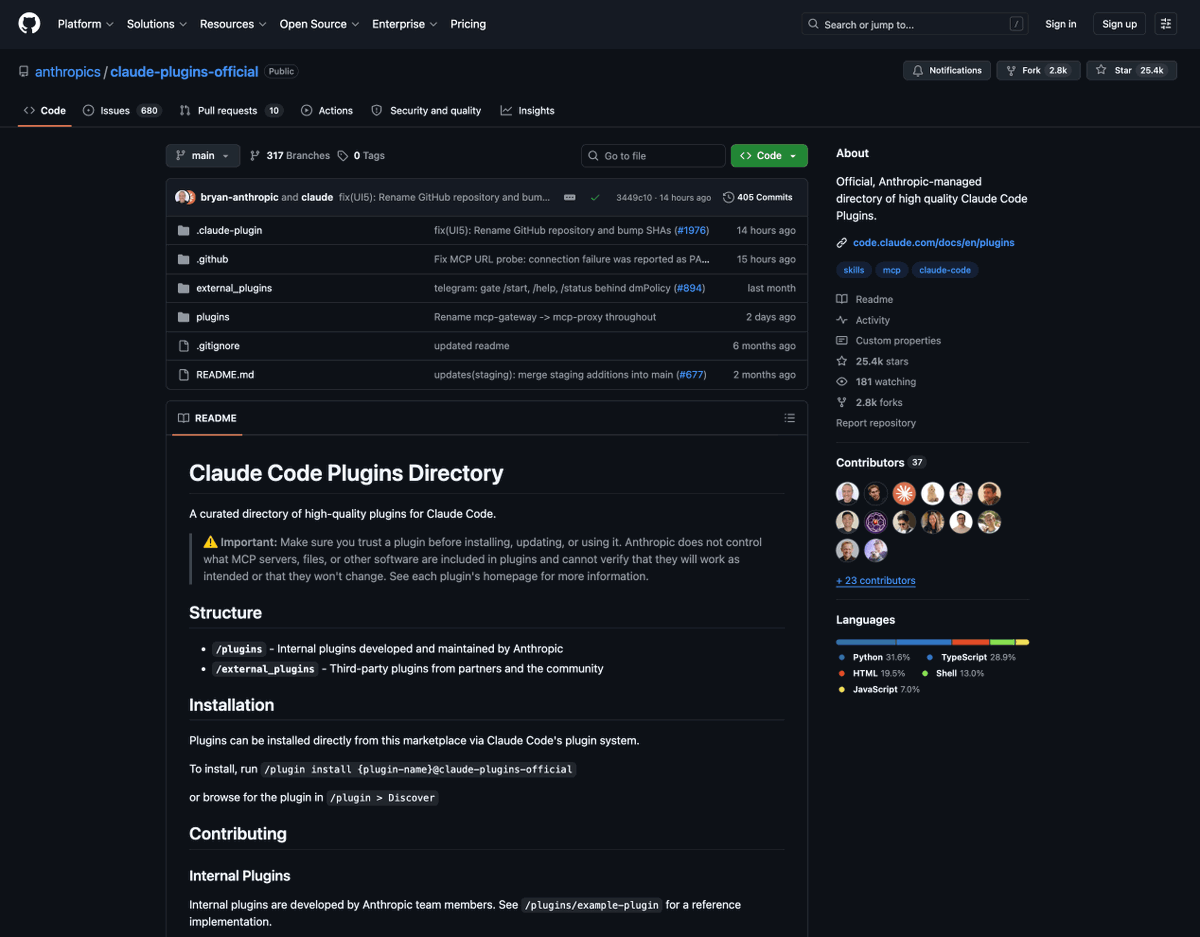Open the .github folder
Viewport: 1200px width, 937px height.
pyautogui.click(x=212, y=259)
